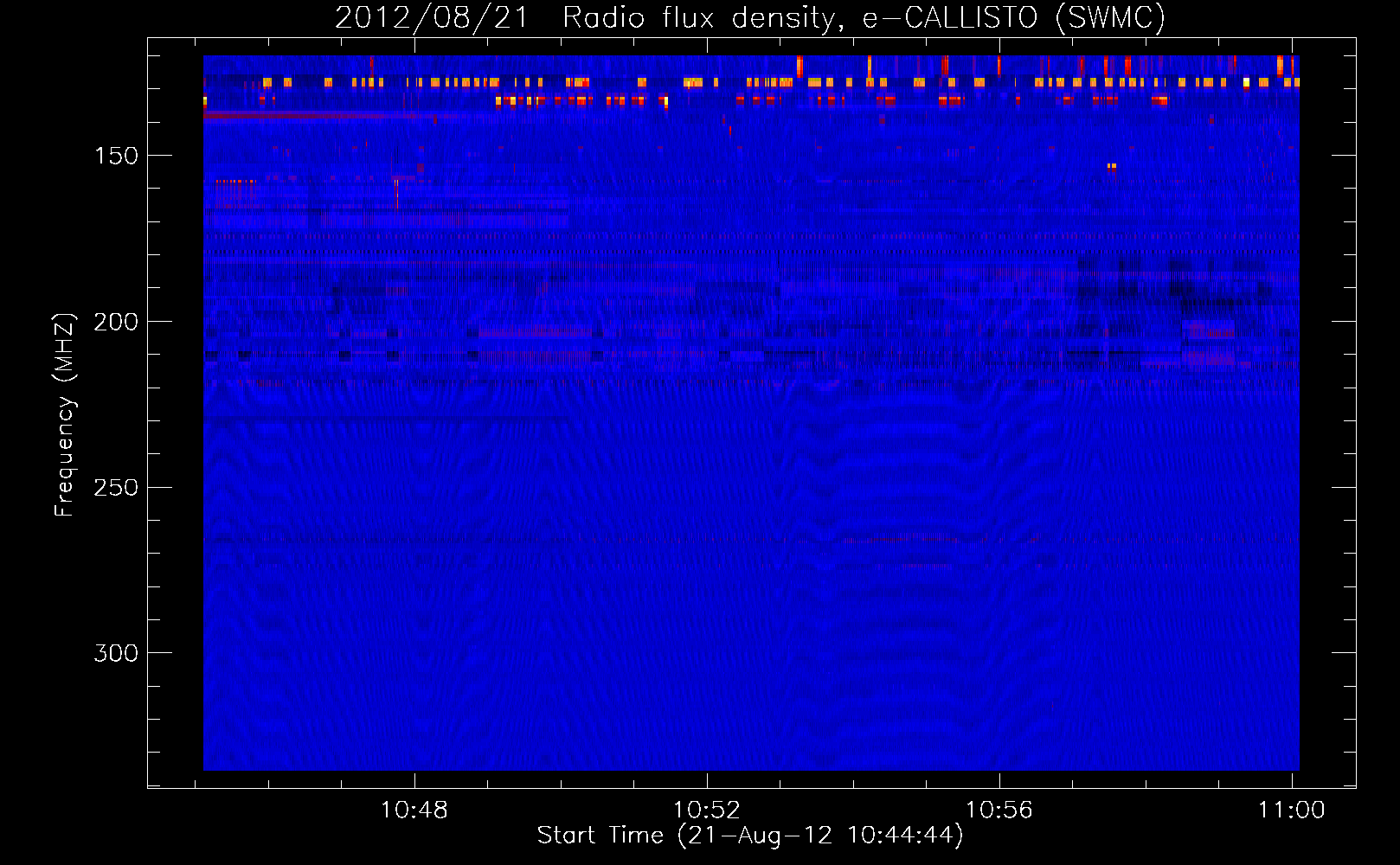The image size is (1400, 865).
Task: Click the 300 frequency tick label
Action: (116, 653)
